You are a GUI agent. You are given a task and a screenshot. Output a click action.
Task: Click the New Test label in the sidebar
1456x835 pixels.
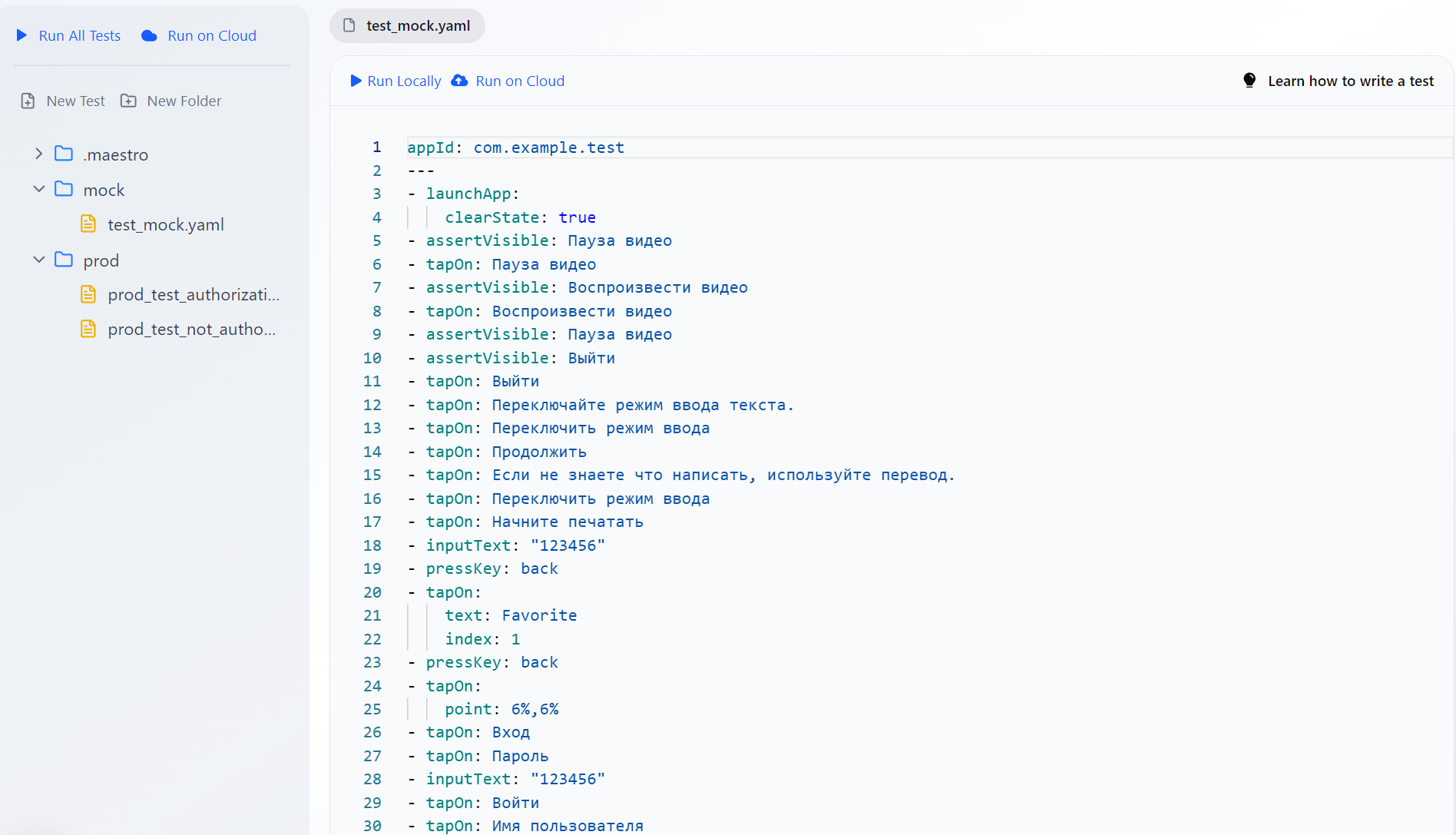pyautogui.click(x=75, y=101)
